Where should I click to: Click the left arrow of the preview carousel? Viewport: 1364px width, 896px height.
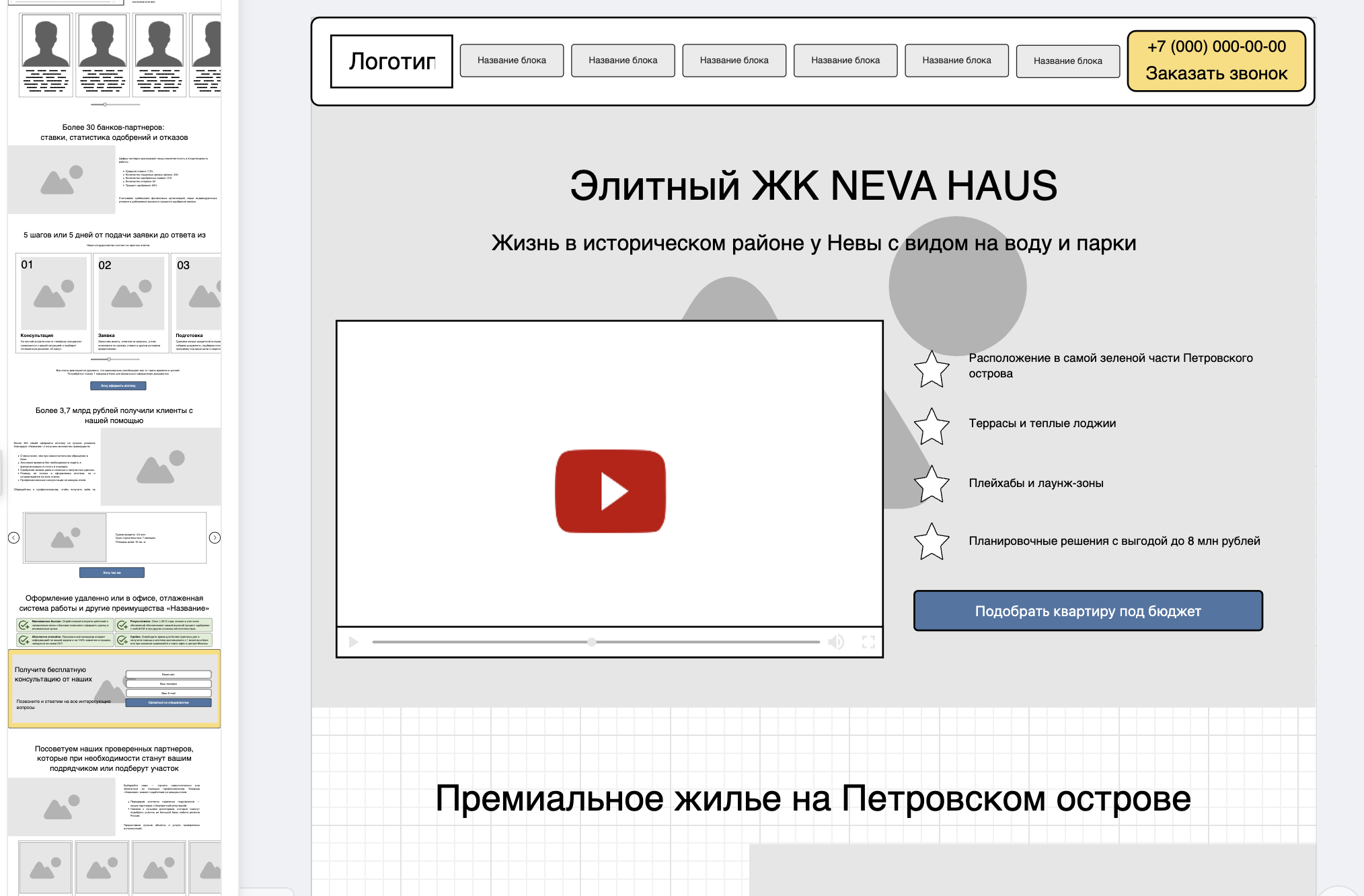click(x=13, y=537)
